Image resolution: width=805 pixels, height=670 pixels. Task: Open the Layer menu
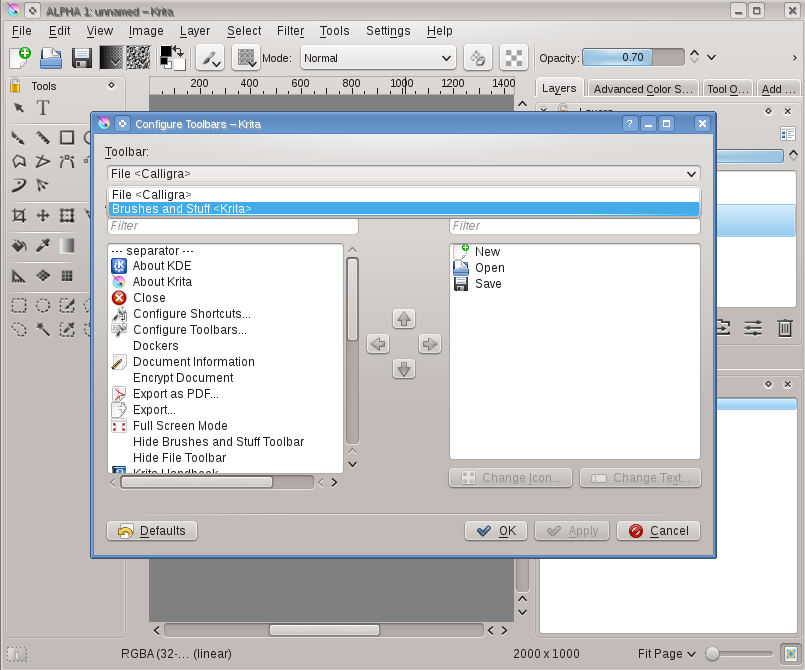point(195,31)
